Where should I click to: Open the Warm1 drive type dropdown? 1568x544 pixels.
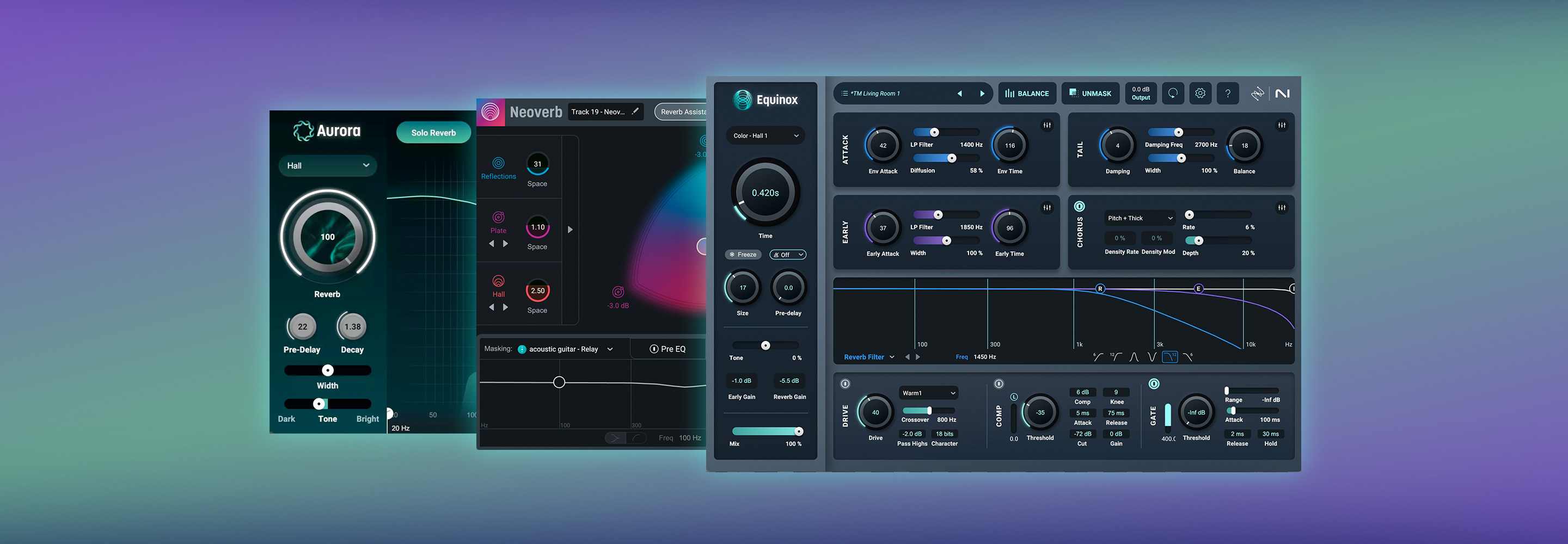(928, 393)
